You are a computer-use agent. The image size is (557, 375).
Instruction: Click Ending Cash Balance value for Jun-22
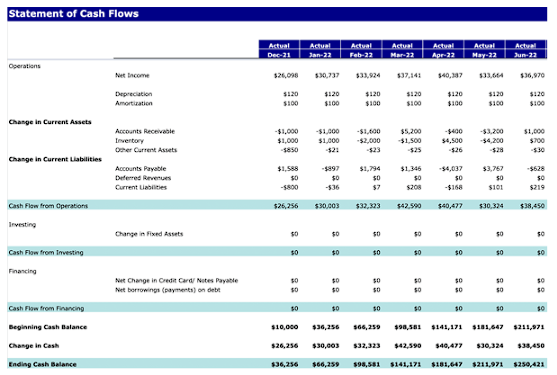tap(529, 364)
